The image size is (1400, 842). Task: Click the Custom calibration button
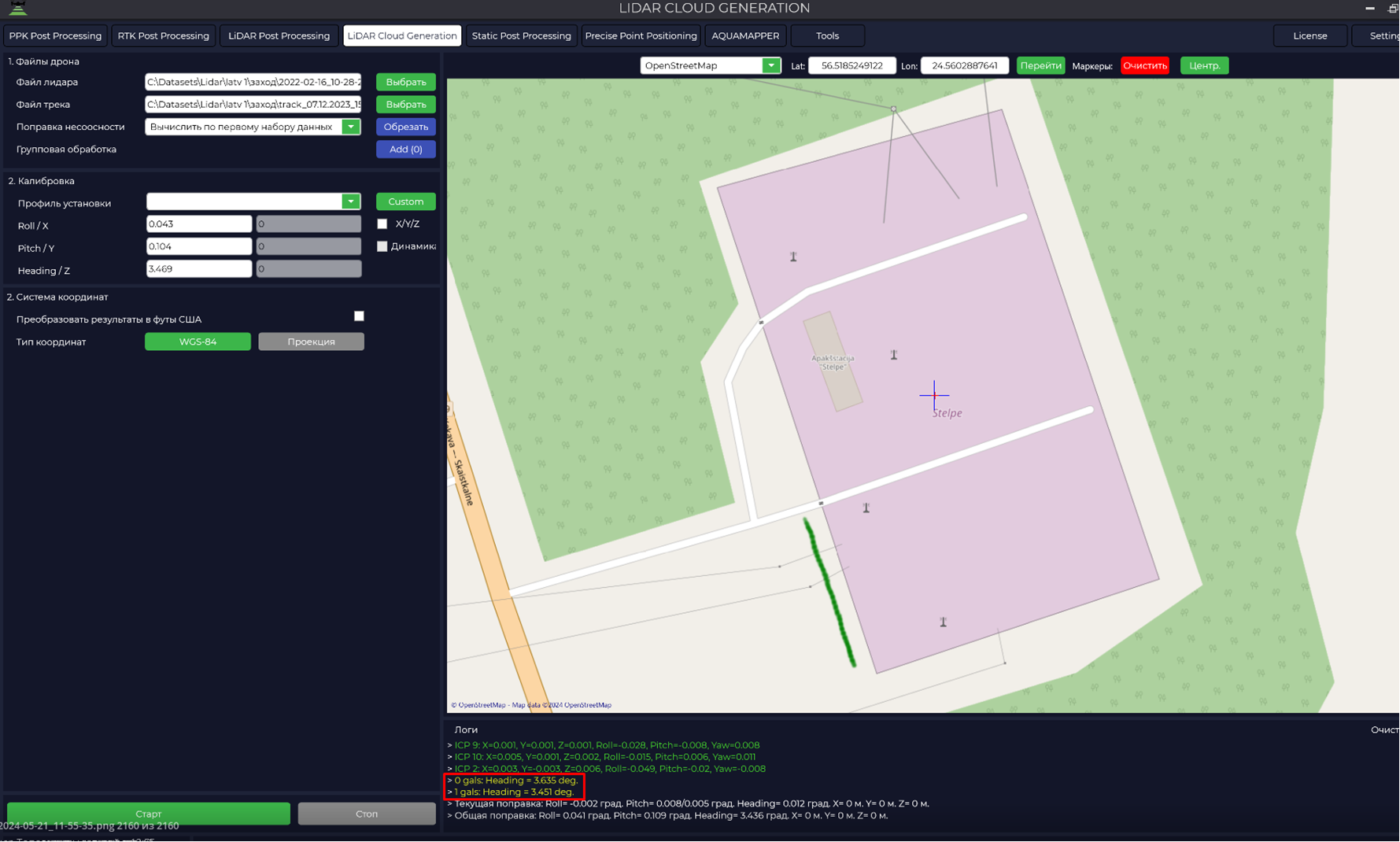click(x=405, y=201)
